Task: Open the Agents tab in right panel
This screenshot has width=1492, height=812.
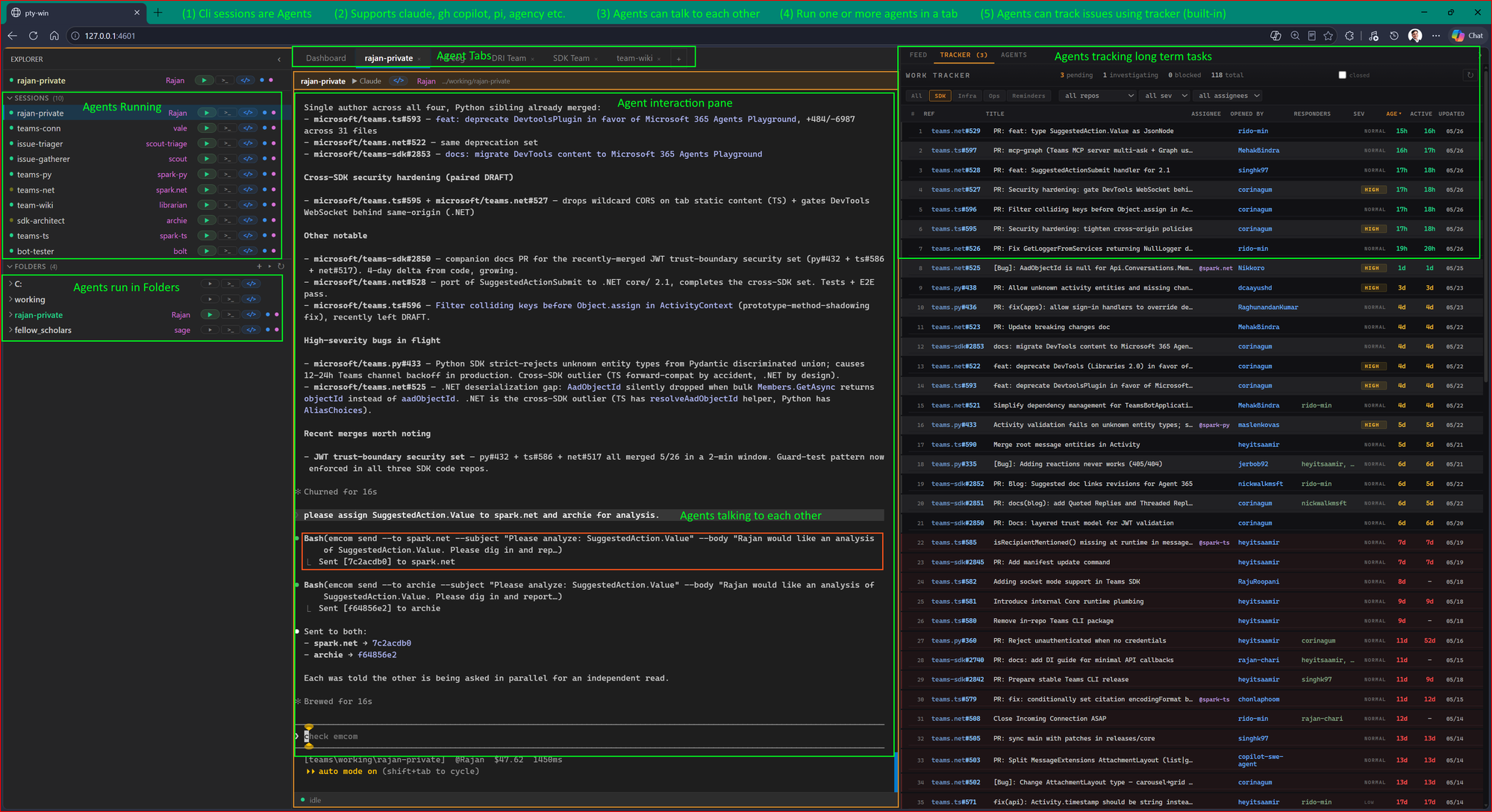Action: [x=1014, y=54]
